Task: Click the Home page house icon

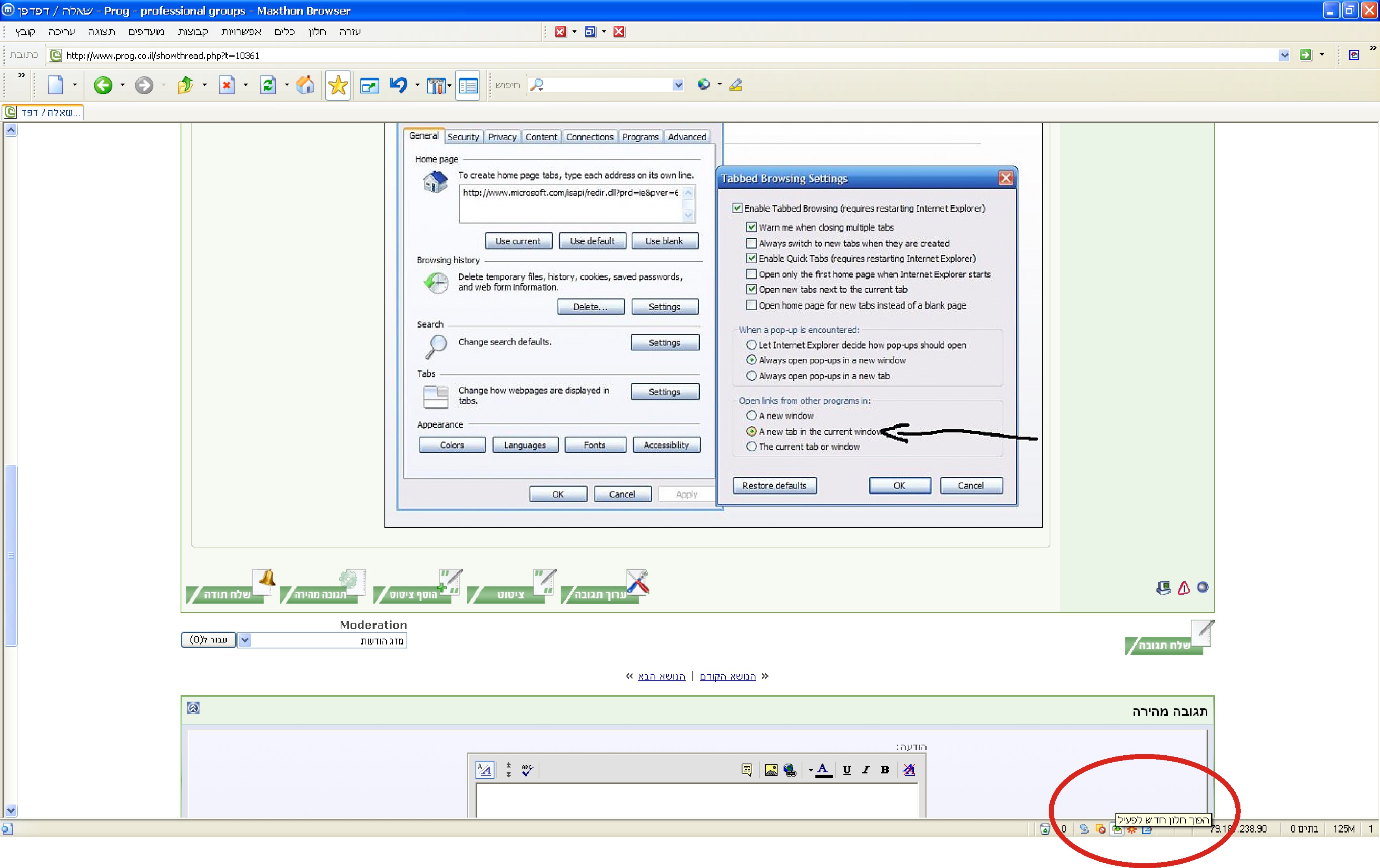Action: (x=305, y=86)
